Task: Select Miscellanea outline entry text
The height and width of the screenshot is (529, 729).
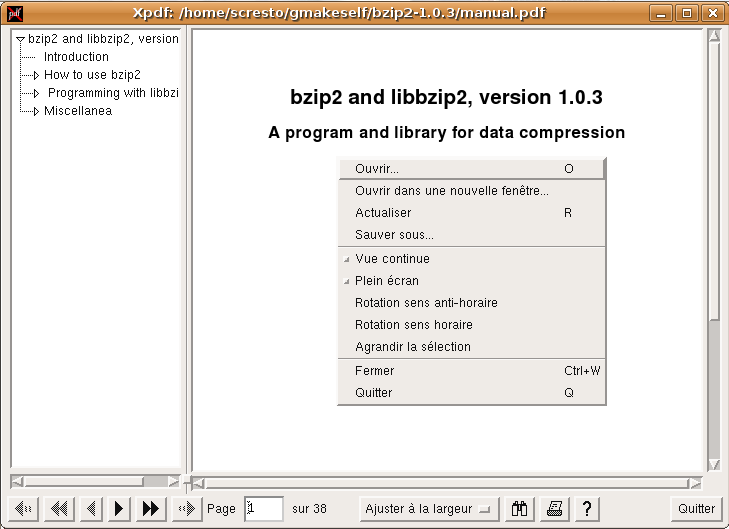Action: [78, 111]
